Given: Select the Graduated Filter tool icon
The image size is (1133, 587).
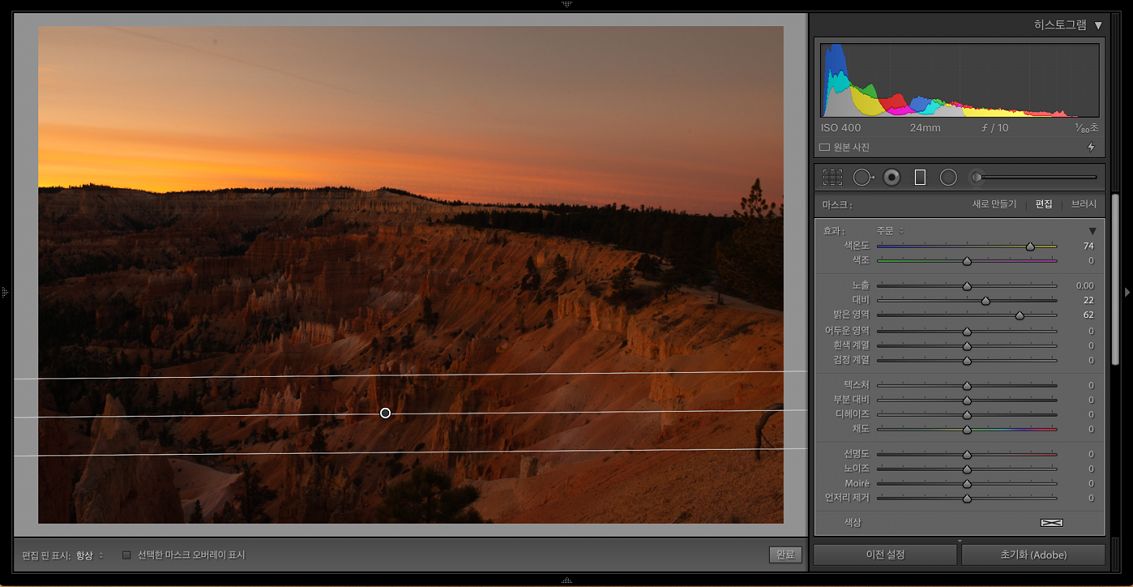Looking at the screenshot, I should 920,177.
